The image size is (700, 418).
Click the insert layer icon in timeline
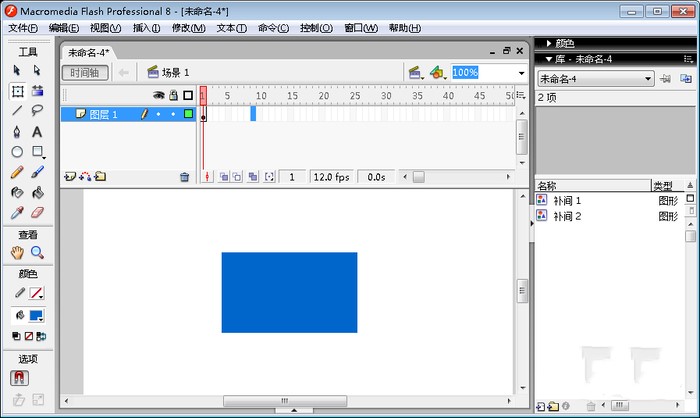[x=69, y=177]
